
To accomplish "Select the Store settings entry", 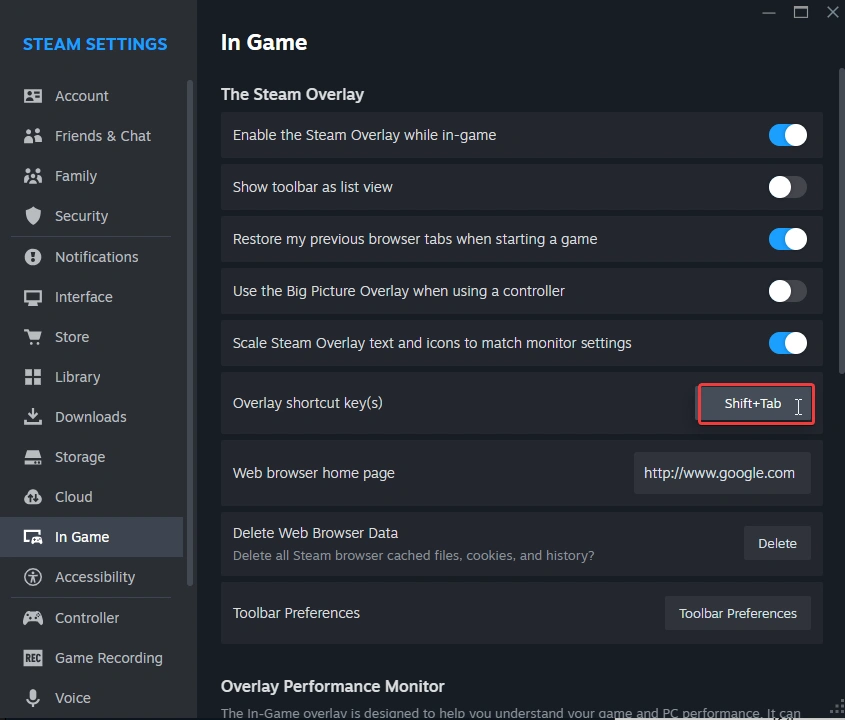I will pyautogui.click(x=92, y=337).
